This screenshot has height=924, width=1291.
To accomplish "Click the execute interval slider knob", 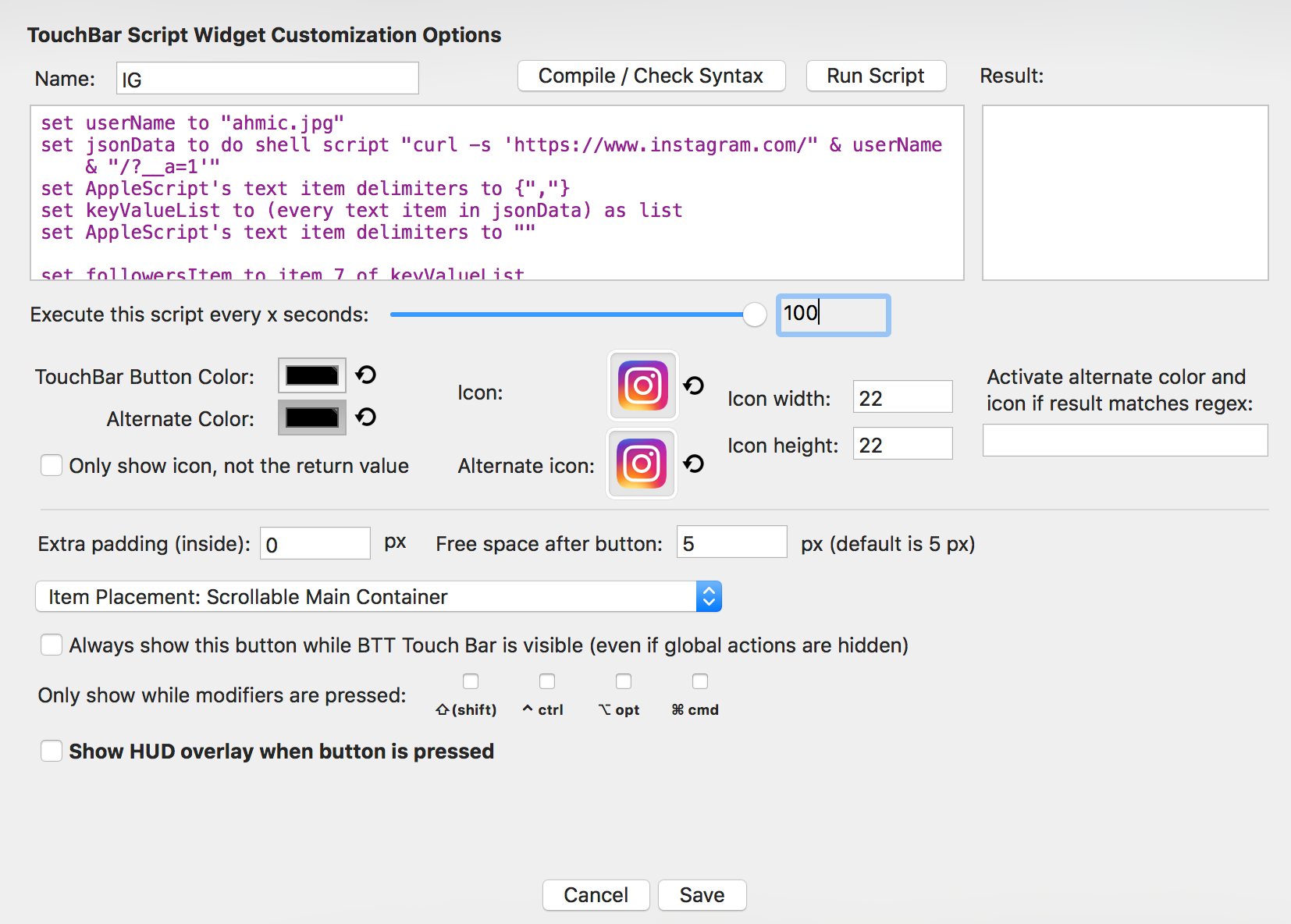I will pyautogui.click(x=755, y=315).
